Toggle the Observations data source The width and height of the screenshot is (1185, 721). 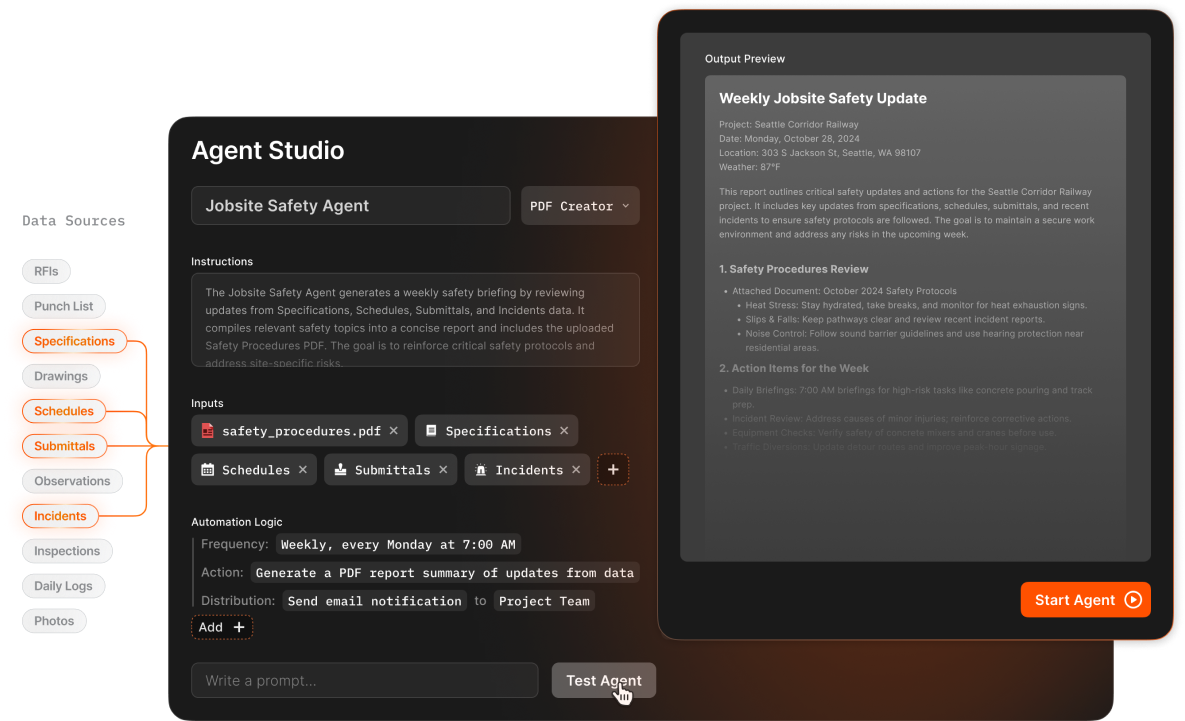coord(72,480)
